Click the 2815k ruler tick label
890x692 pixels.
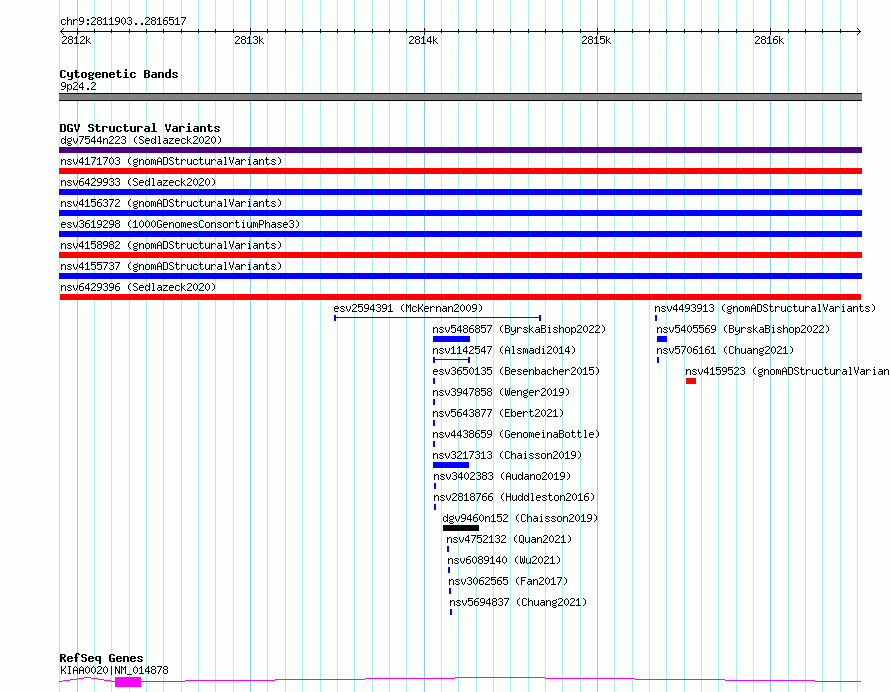[x=596, y=40]
